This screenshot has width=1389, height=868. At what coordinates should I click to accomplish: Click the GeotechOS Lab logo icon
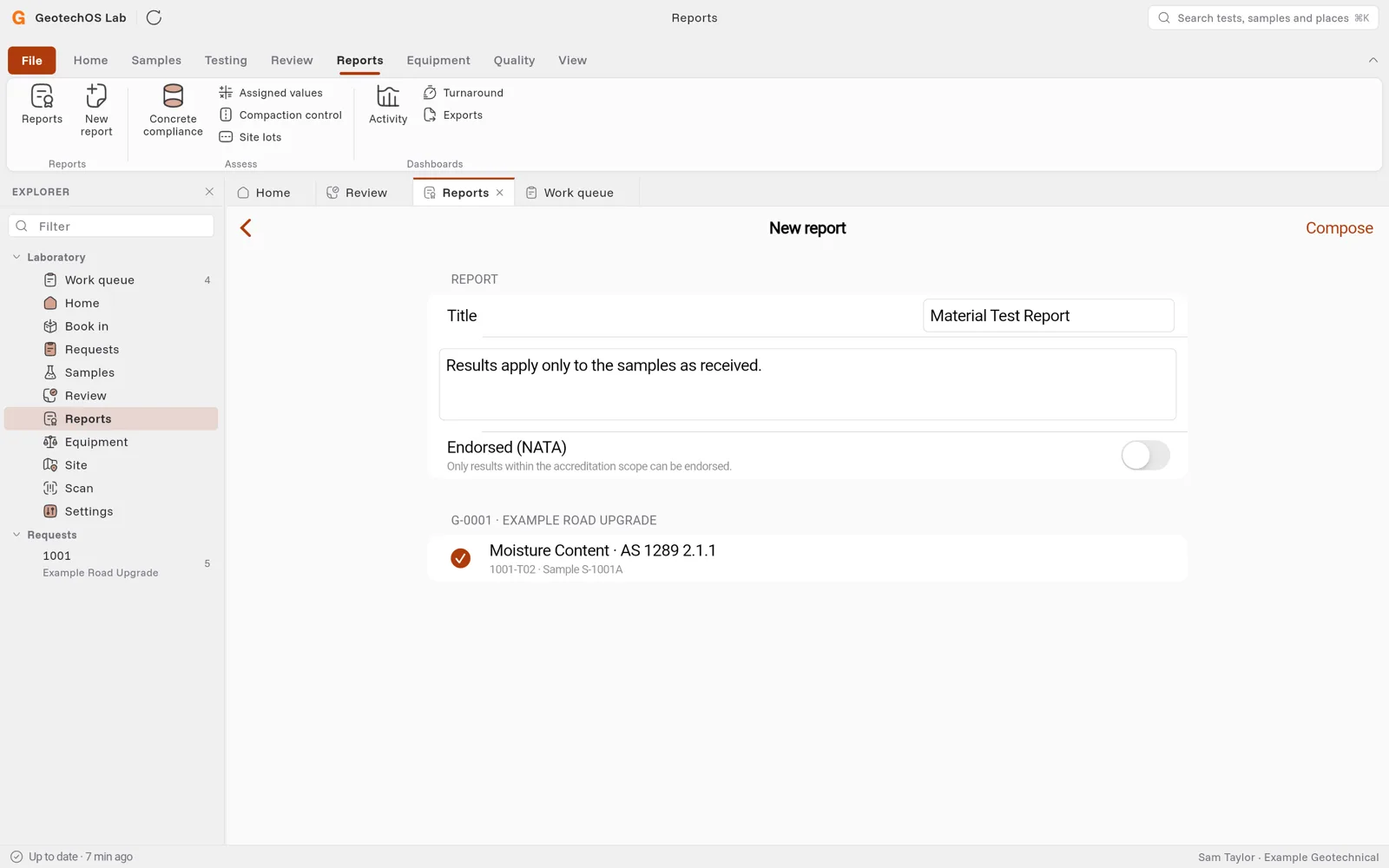pos(18,17)
